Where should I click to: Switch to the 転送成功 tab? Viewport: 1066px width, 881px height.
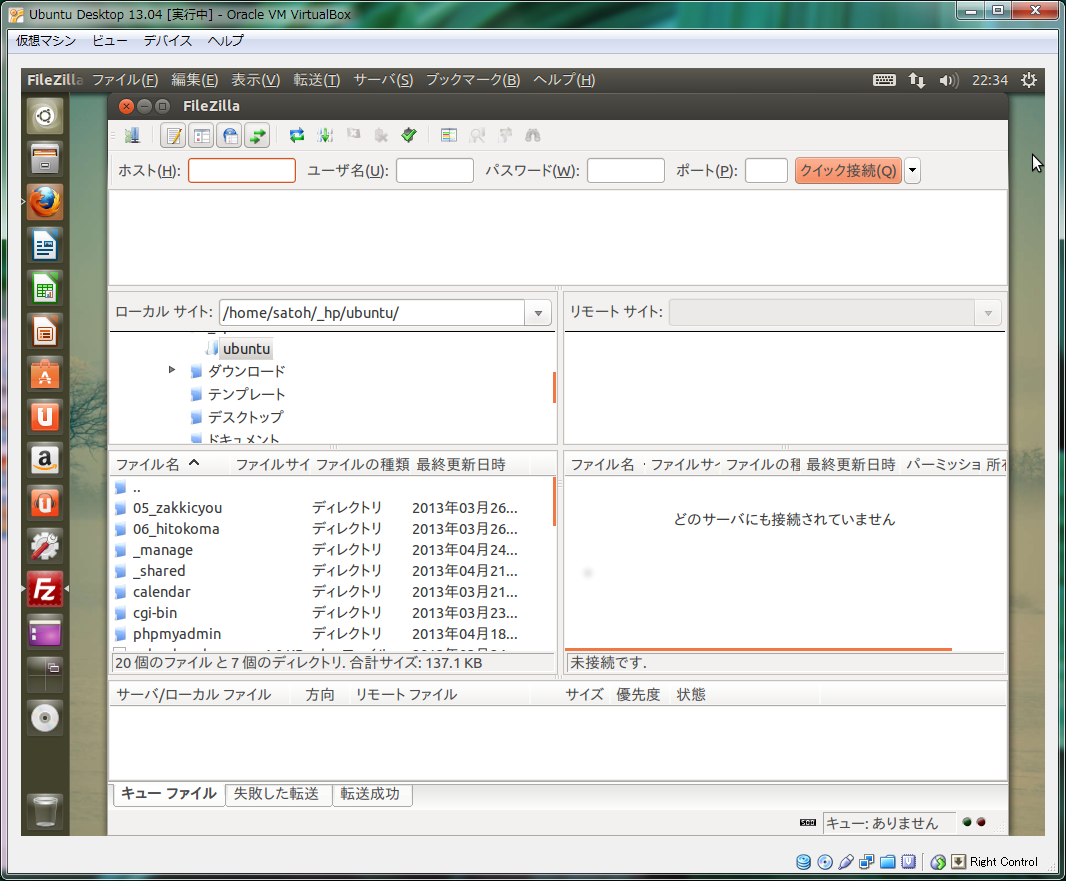coord(371,794)
